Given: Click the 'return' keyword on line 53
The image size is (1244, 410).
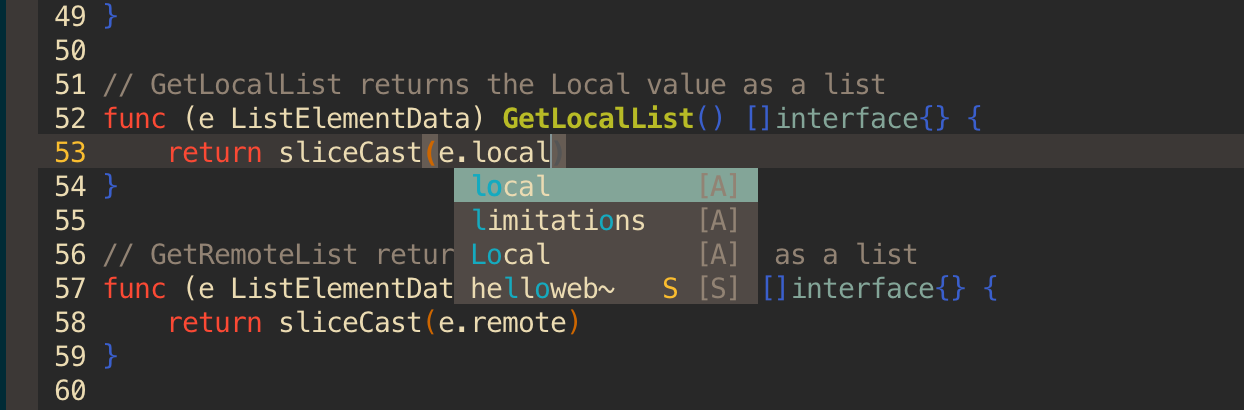Looking at the screenshot, I should point(215,152).
